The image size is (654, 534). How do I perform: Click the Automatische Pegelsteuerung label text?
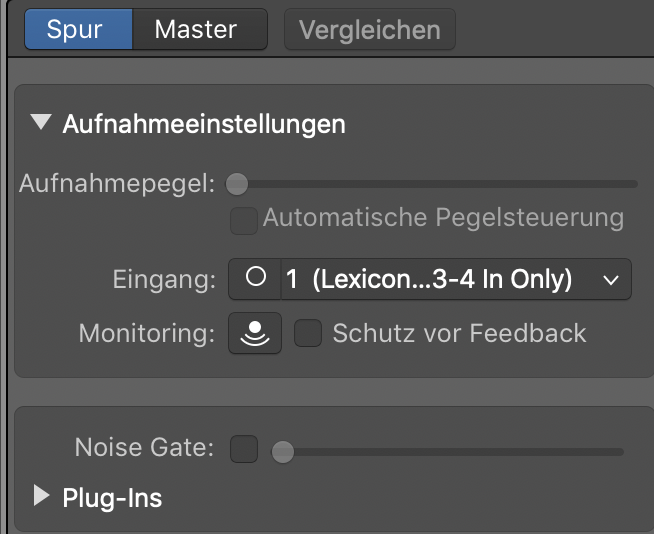point(443,218)
